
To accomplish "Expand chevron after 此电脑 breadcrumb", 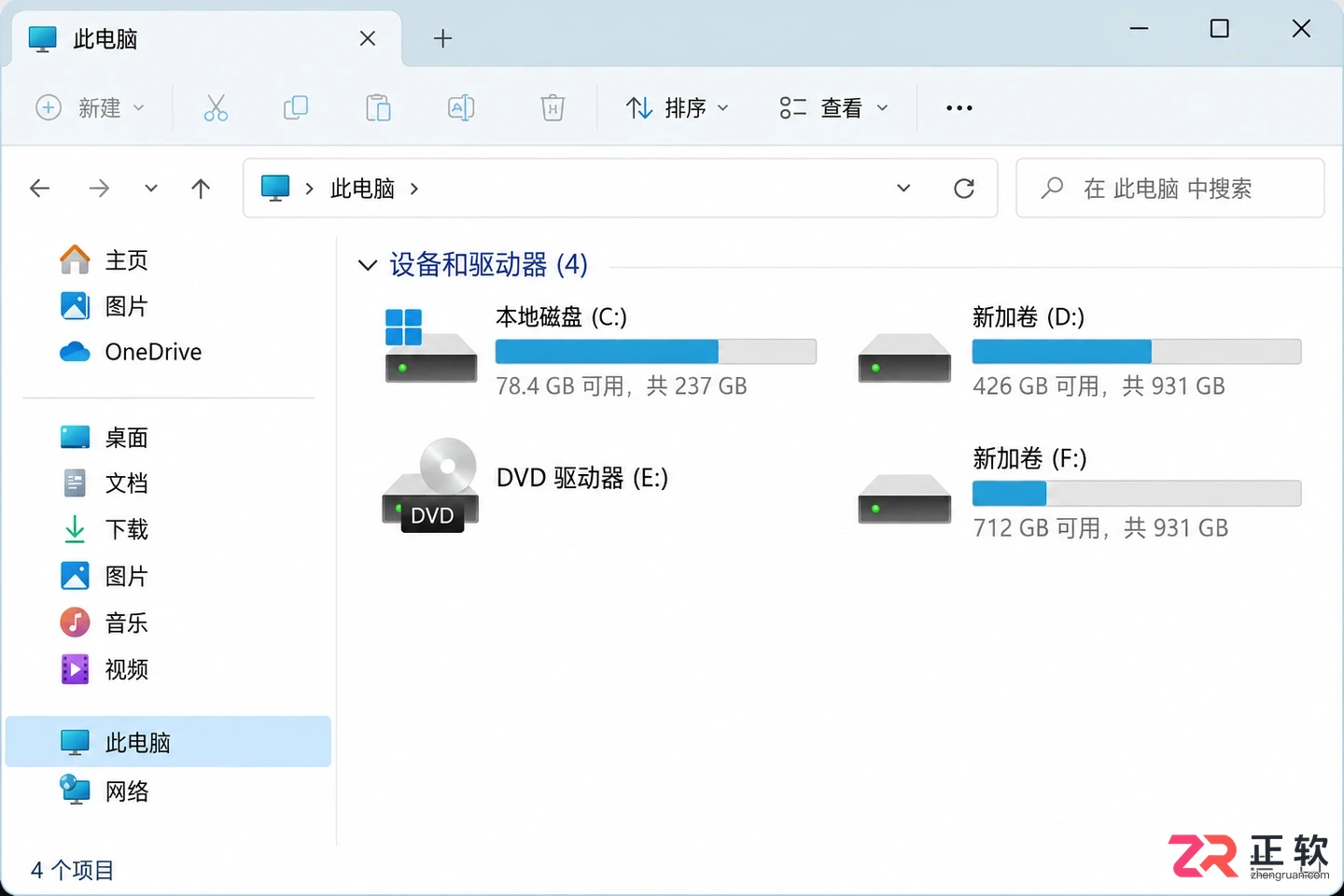I will click(x=414, y=189).
